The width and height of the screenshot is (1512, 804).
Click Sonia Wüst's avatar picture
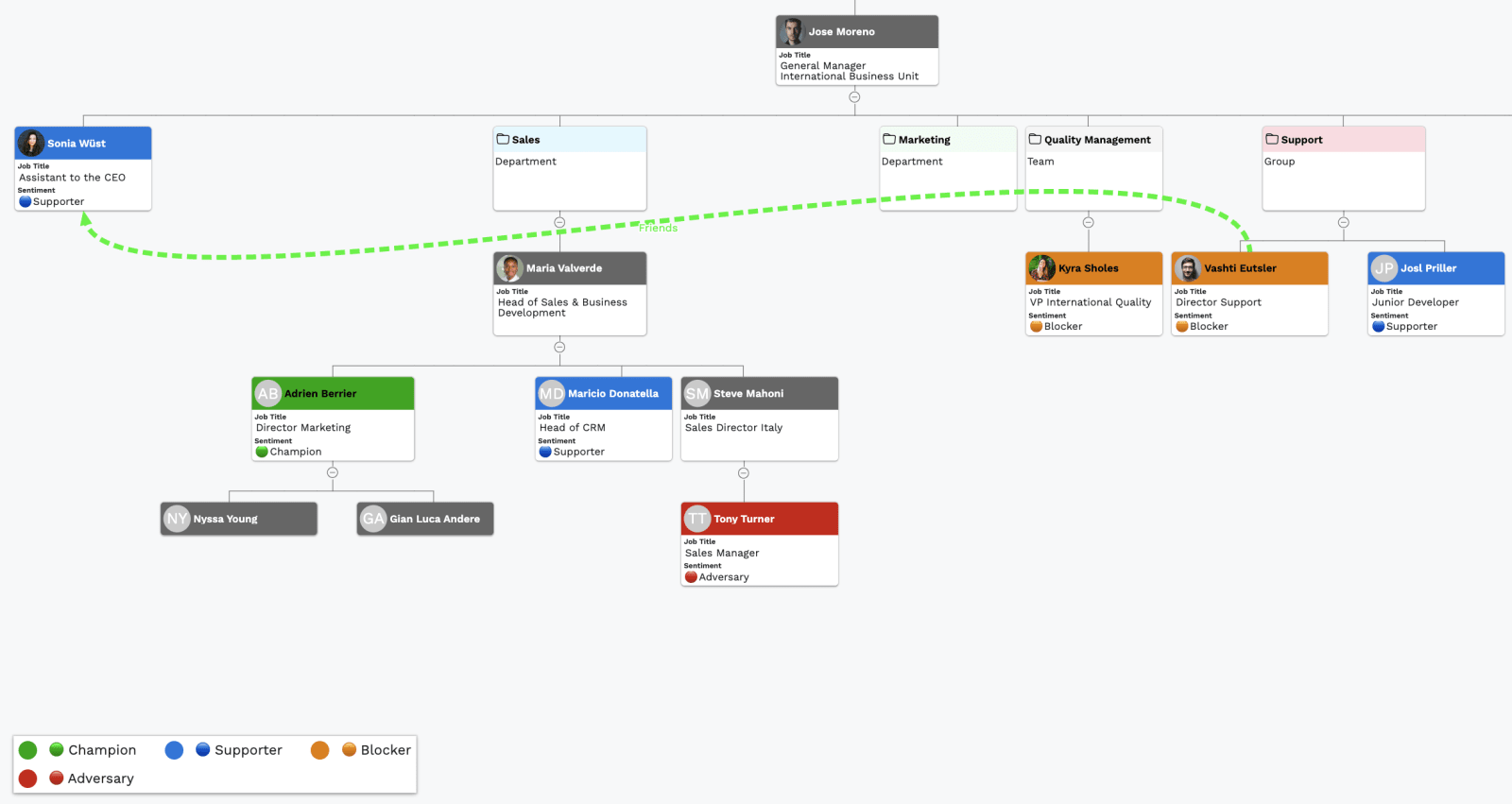pos(31,143)
